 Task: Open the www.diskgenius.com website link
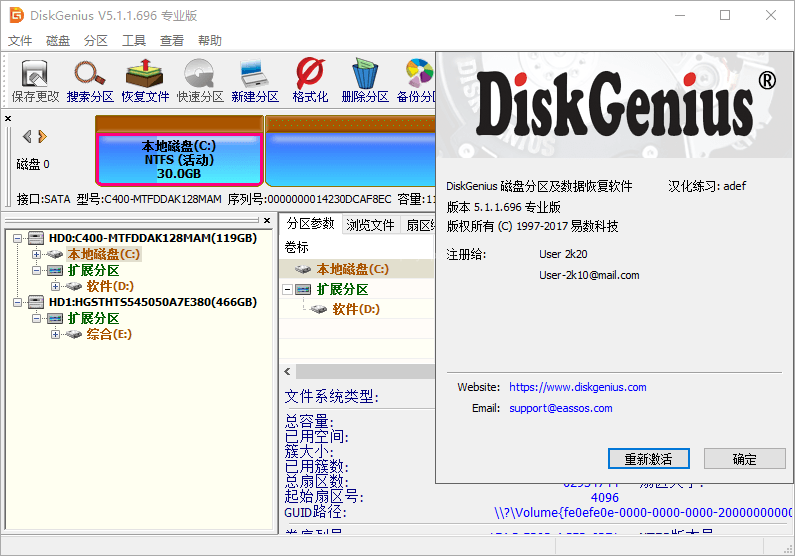[x=577, y=387]
